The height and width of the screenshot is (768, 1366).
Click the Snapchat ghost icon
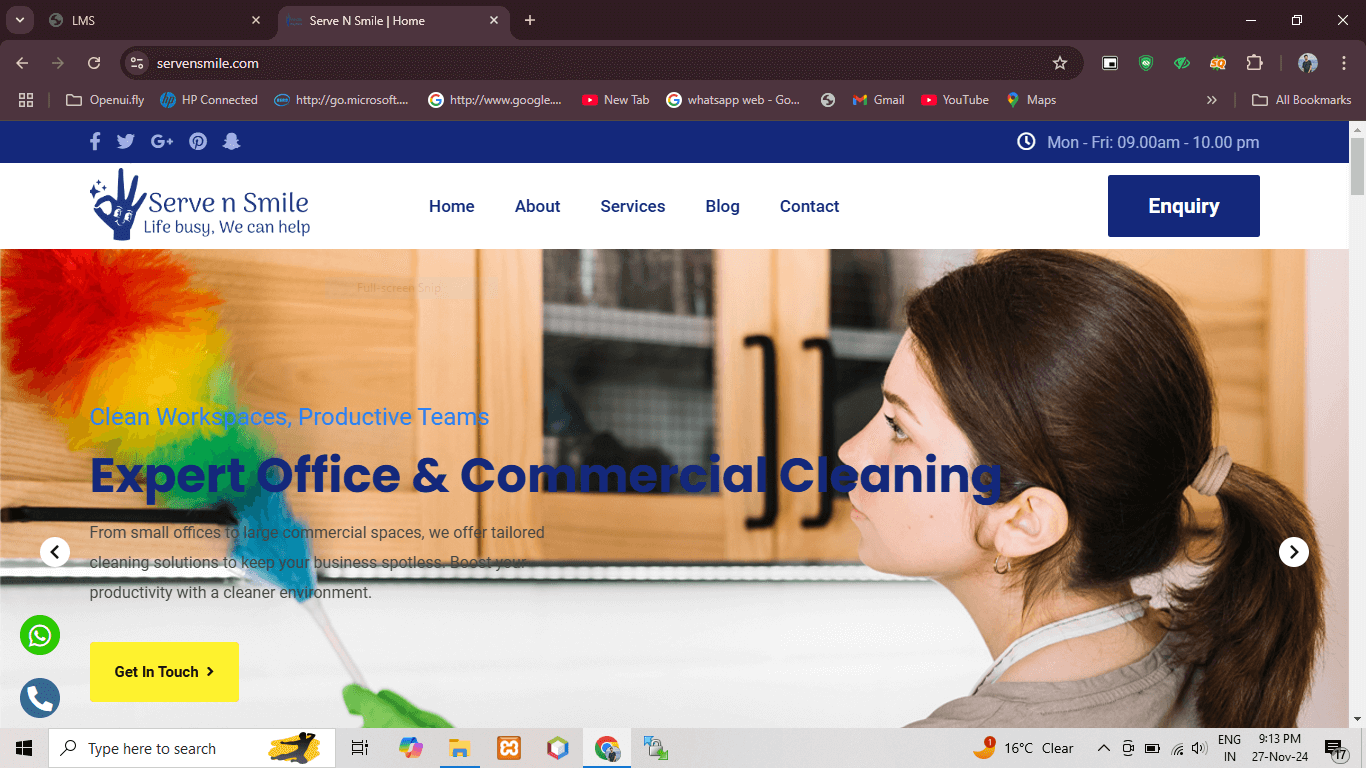(x=231, y=142)
